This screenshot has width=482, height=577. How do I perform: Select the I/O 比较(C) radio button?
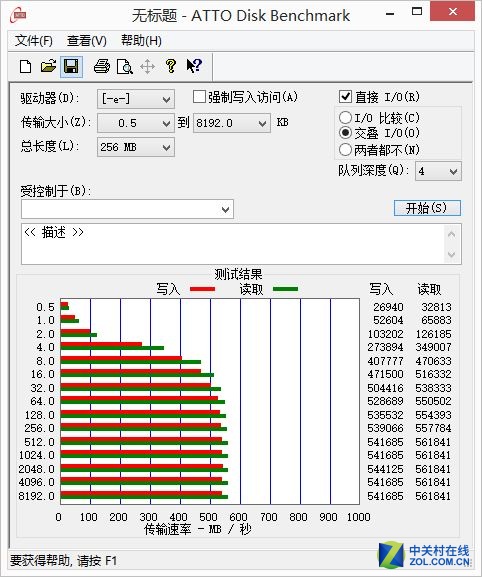[345, 118]
